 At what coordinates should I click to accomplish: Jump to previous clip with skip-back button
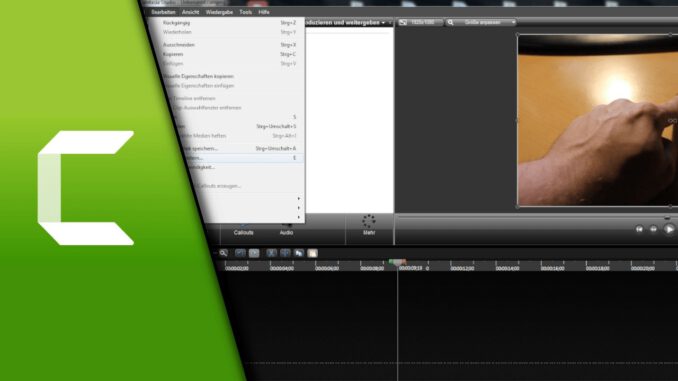[x=639, y=229]
